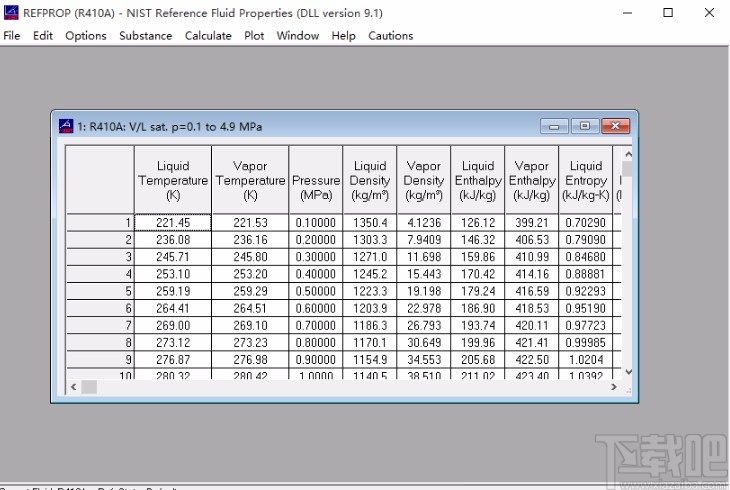Screen dimensions: 730x490
Task: Click liquid temperature cell 273.12
Action: (173, 342)
